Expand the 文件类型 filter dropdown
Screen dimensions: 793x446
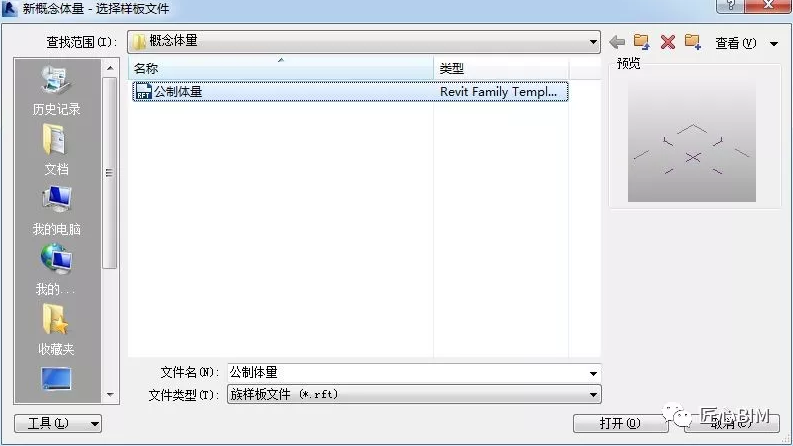tap(593, 394)
